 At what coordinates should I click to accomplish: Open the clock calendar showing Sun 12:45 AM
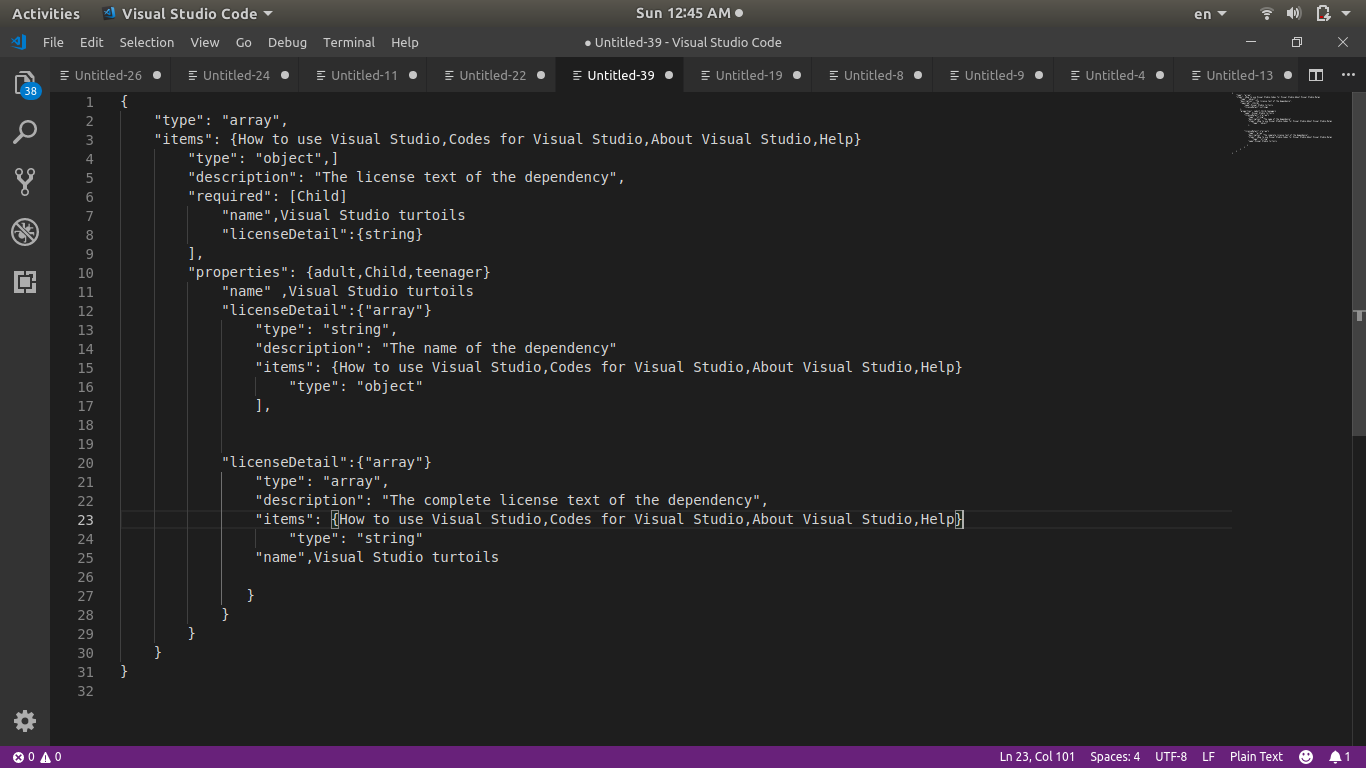pos(688,14)
